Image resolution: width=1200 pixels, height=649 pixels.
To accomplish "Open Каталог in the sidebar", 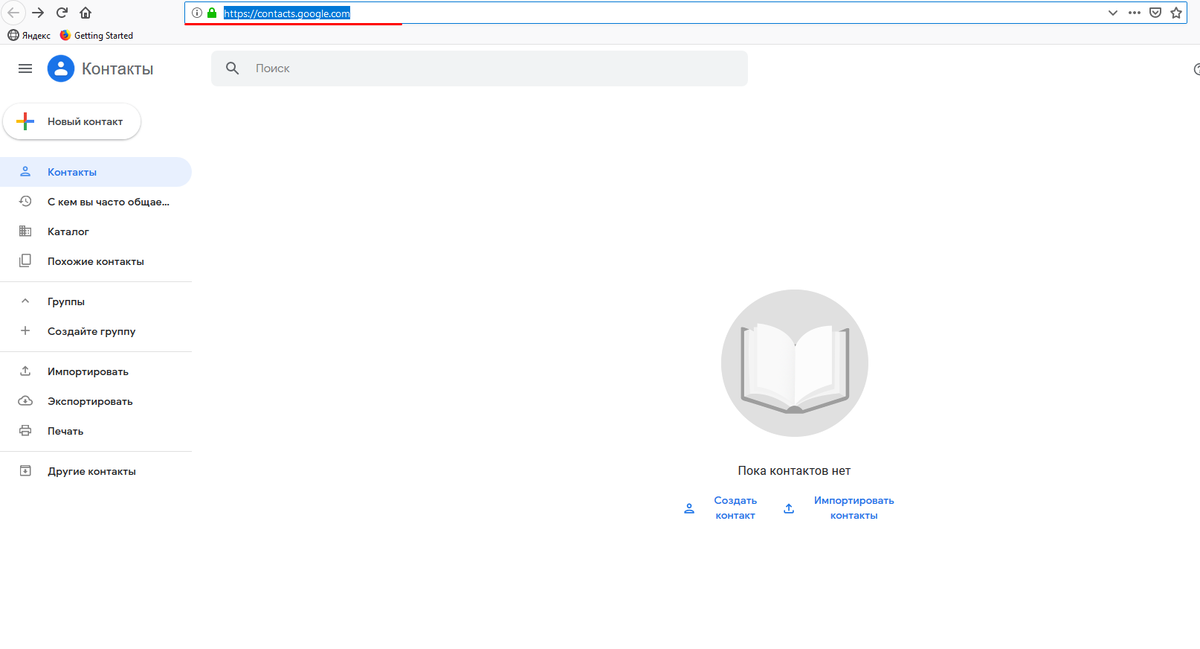I will [96, 232].
